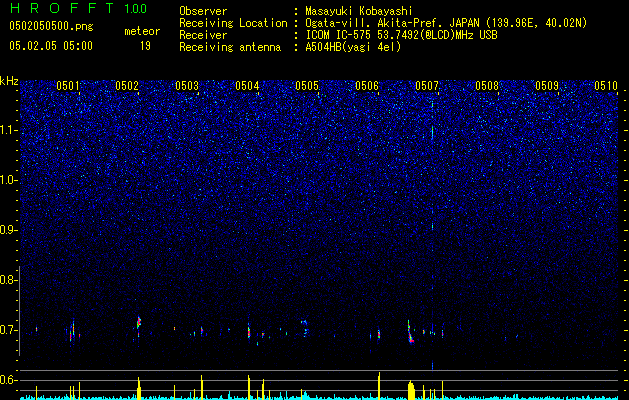The width and height of the screenshot is (629, 400).
Task: Click the Receiving Location label
Action: tap(233, 23)
